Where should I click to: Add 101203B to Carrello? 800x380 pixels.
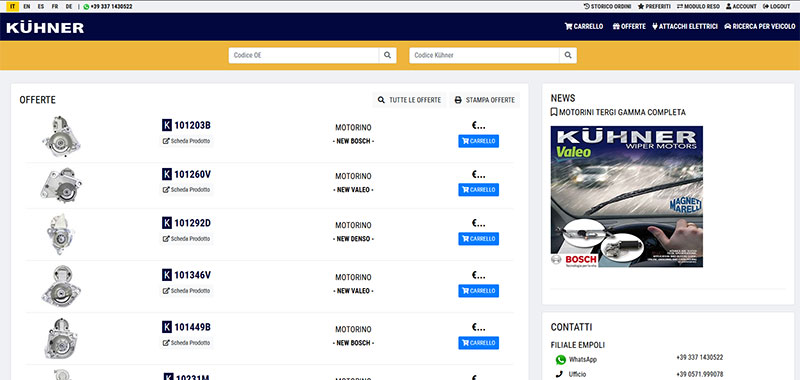click(479, 141)
